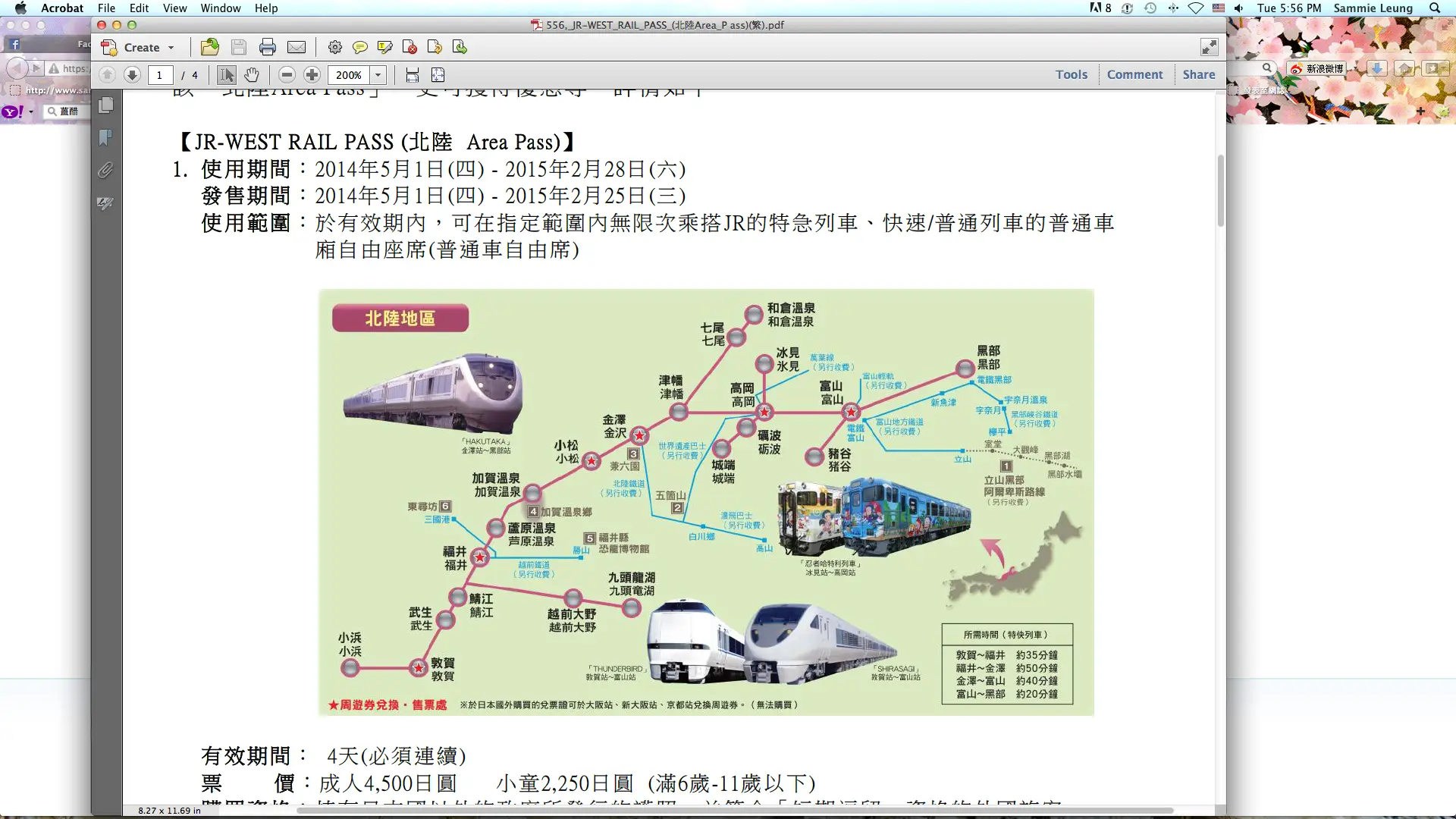Toggle the text Select tool
The height and width of the screenshot is (819, 1456).
(x=226, y=74)
